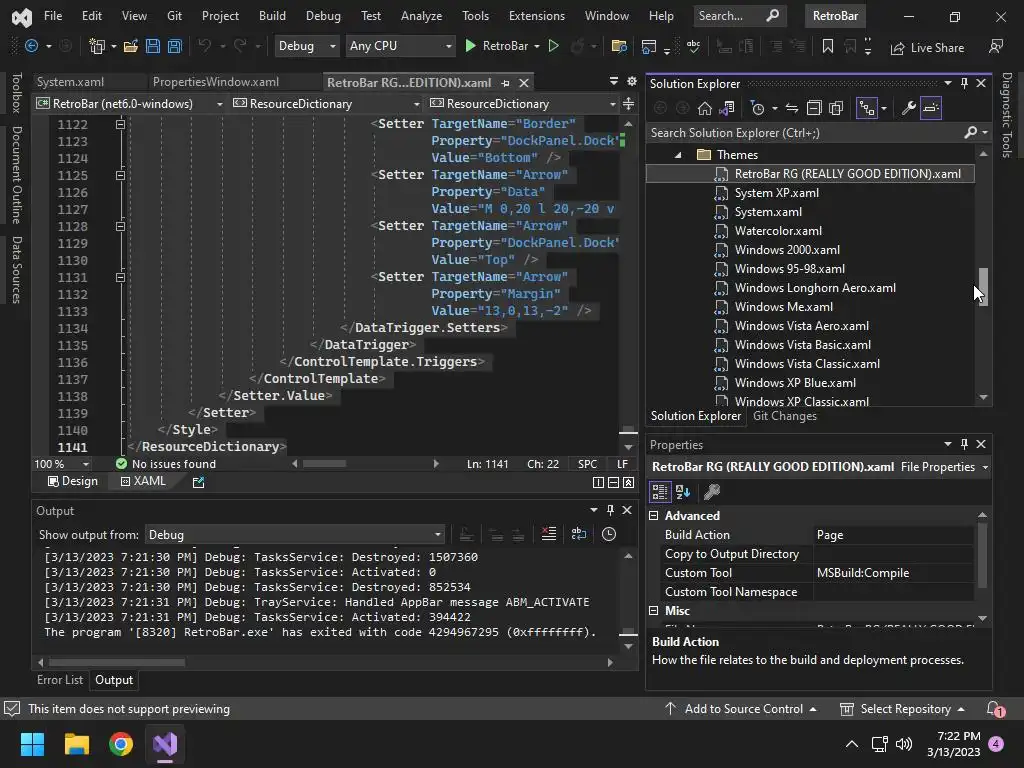Open Solution Explorer properties wrench icon

(x=908, y=108)
